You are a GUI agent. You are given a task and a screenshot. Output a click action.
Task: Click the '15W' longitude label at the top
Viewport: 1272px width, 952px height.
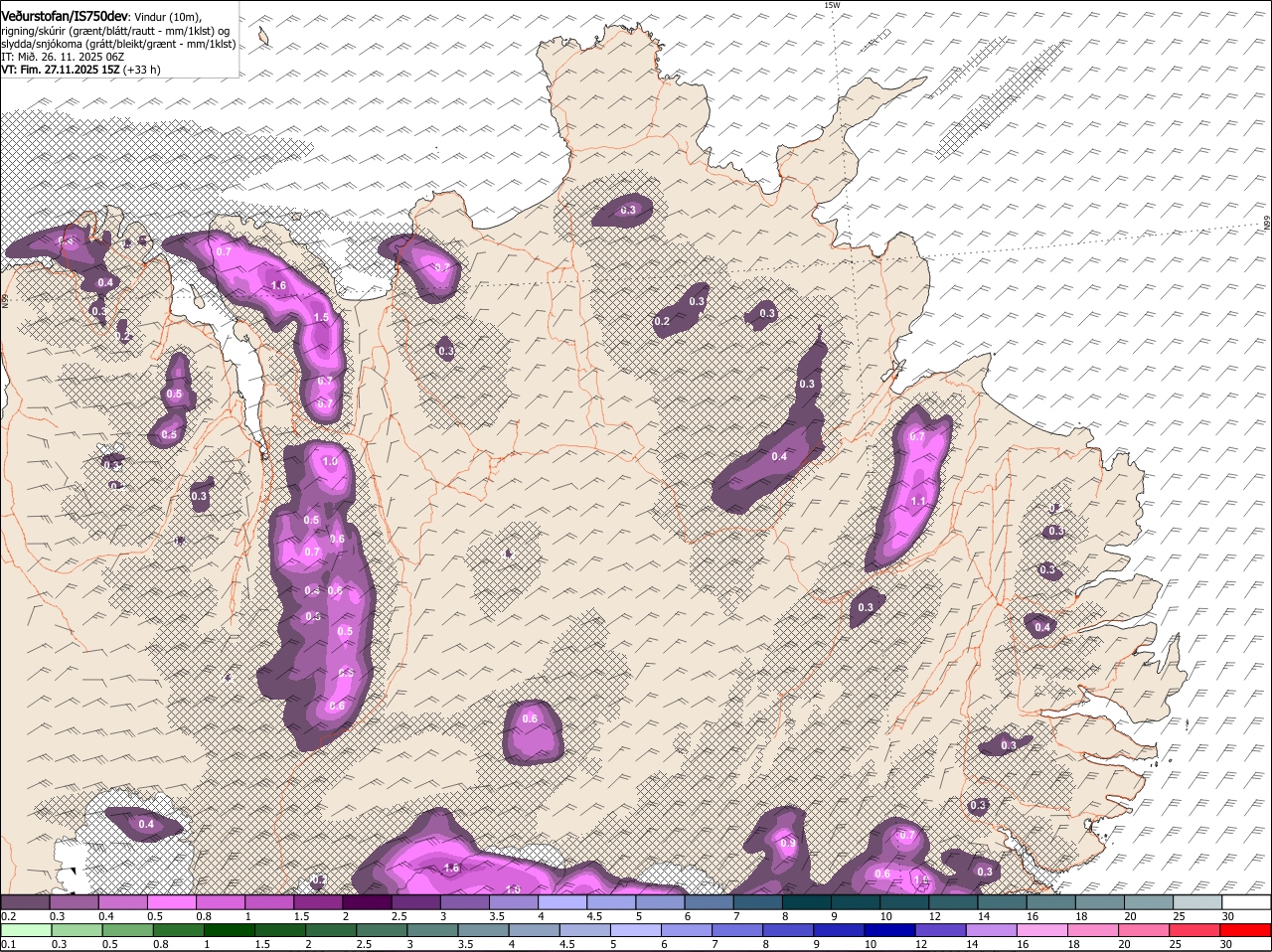(x=832, y=6)
